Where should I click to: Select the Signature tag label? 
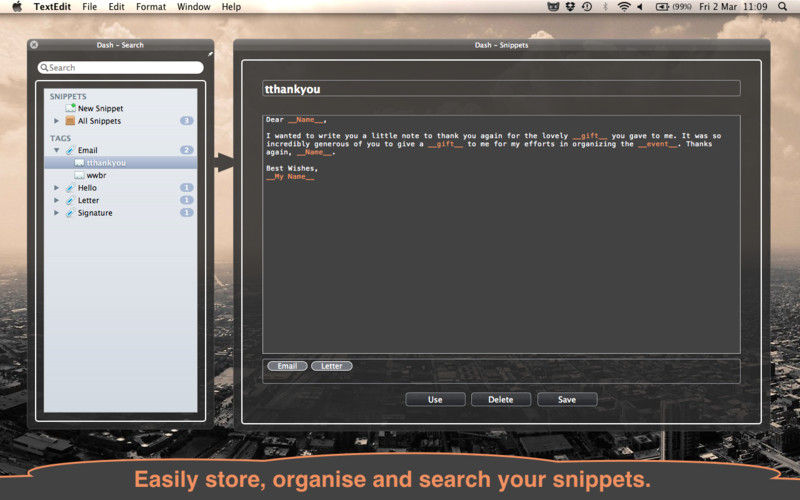(x=95, y=213)
